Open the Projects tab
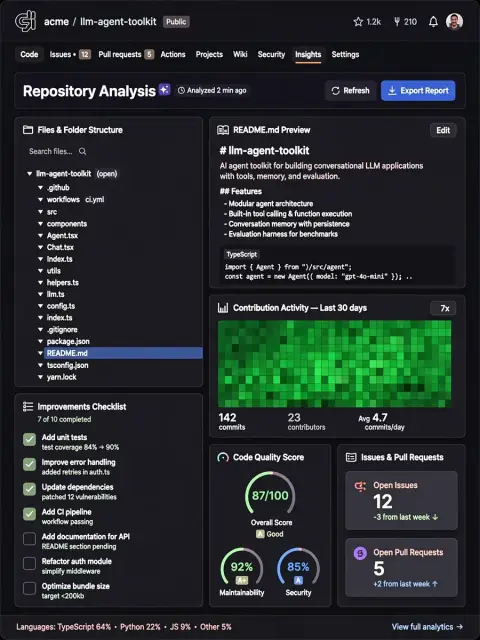Screen dimensions: 480x640 pyautogui.click(x=209, y=54)
